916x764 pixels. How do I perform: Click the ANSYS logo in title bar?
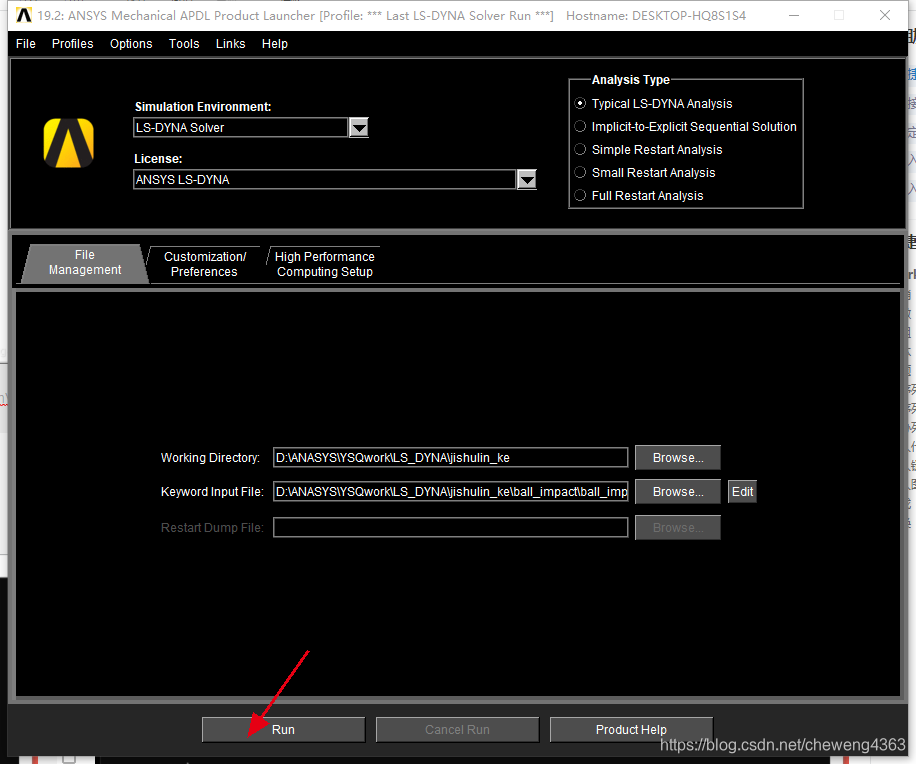[23, 15]
